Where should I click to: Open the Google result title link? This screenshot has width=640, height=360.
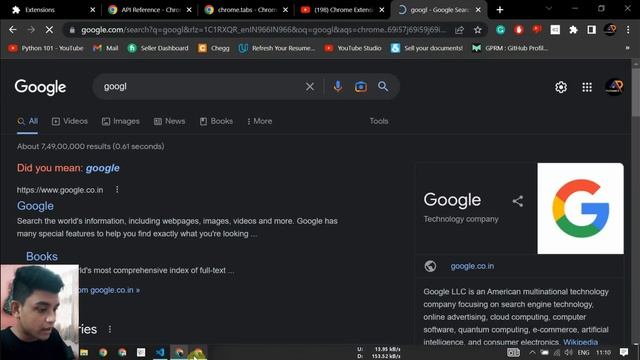[35, 206]
